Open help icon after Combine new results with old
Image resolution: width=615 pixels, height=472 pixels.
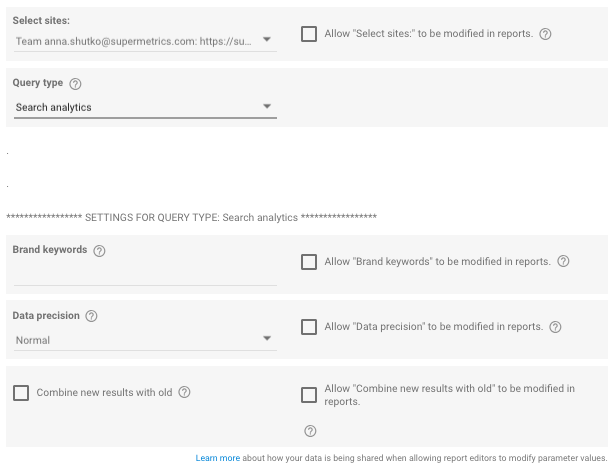tap(184, 392)
